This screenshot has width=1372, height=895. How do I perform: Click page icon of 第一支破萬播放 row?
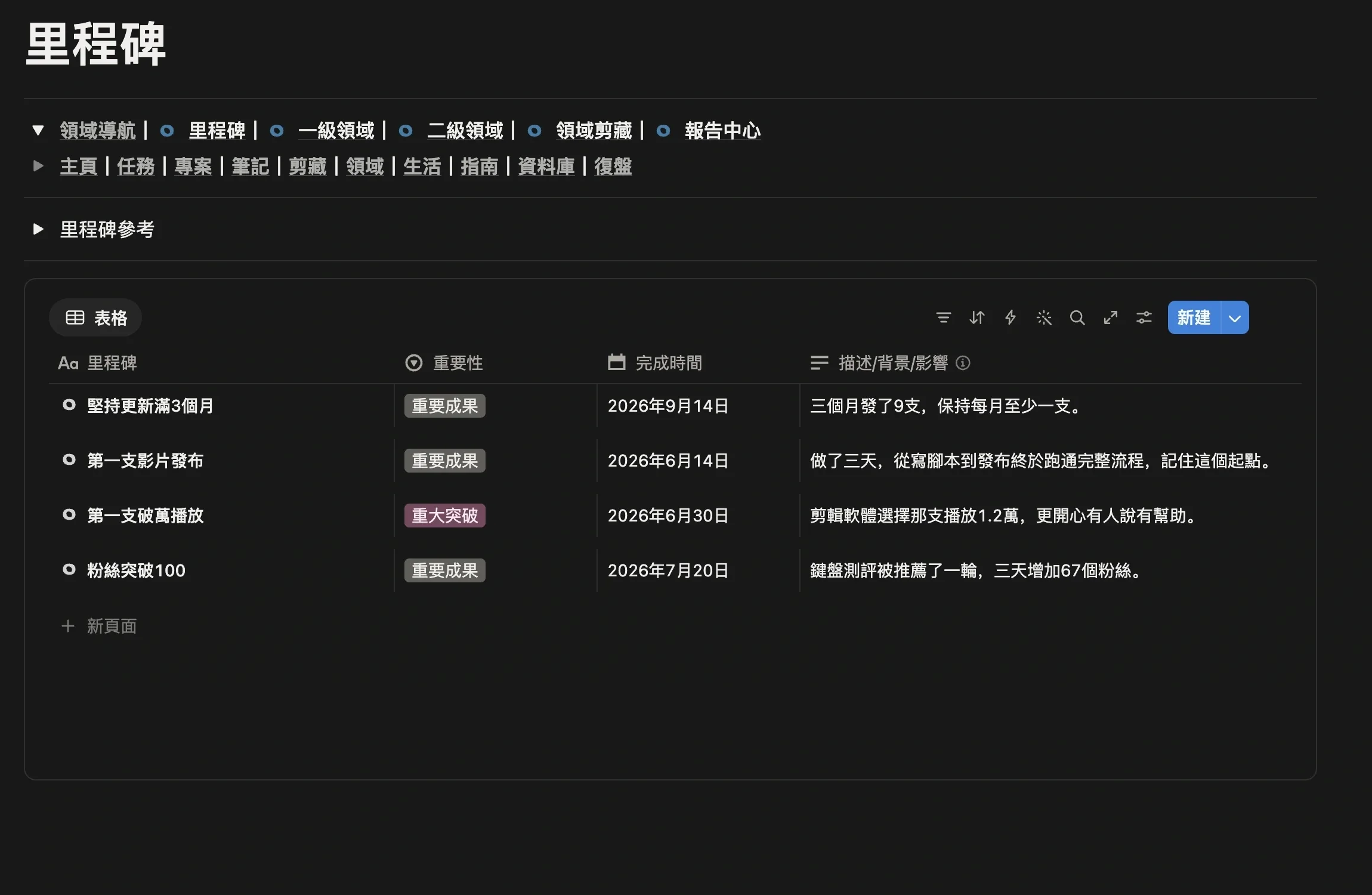tap(69, 515)
